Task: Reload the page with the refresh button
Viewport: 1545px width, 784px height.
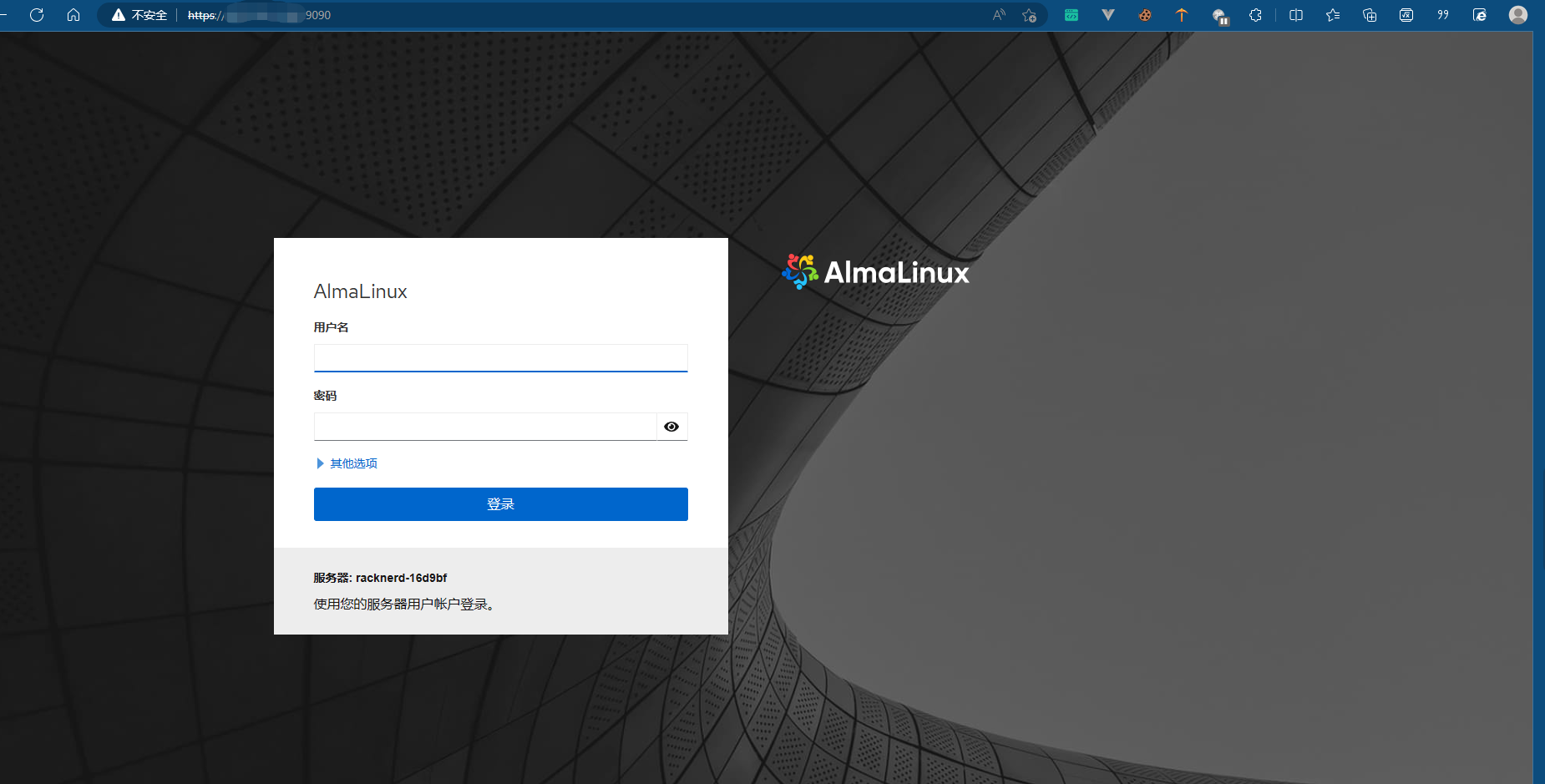Action: [37, 15]
